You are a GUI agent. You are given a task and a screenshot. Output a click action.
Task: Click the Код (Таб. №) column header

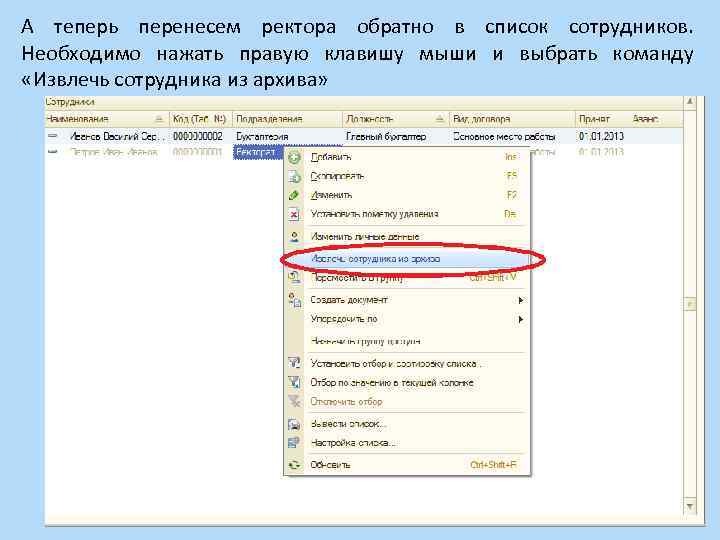pyautogui.click(x=201, y=119)
